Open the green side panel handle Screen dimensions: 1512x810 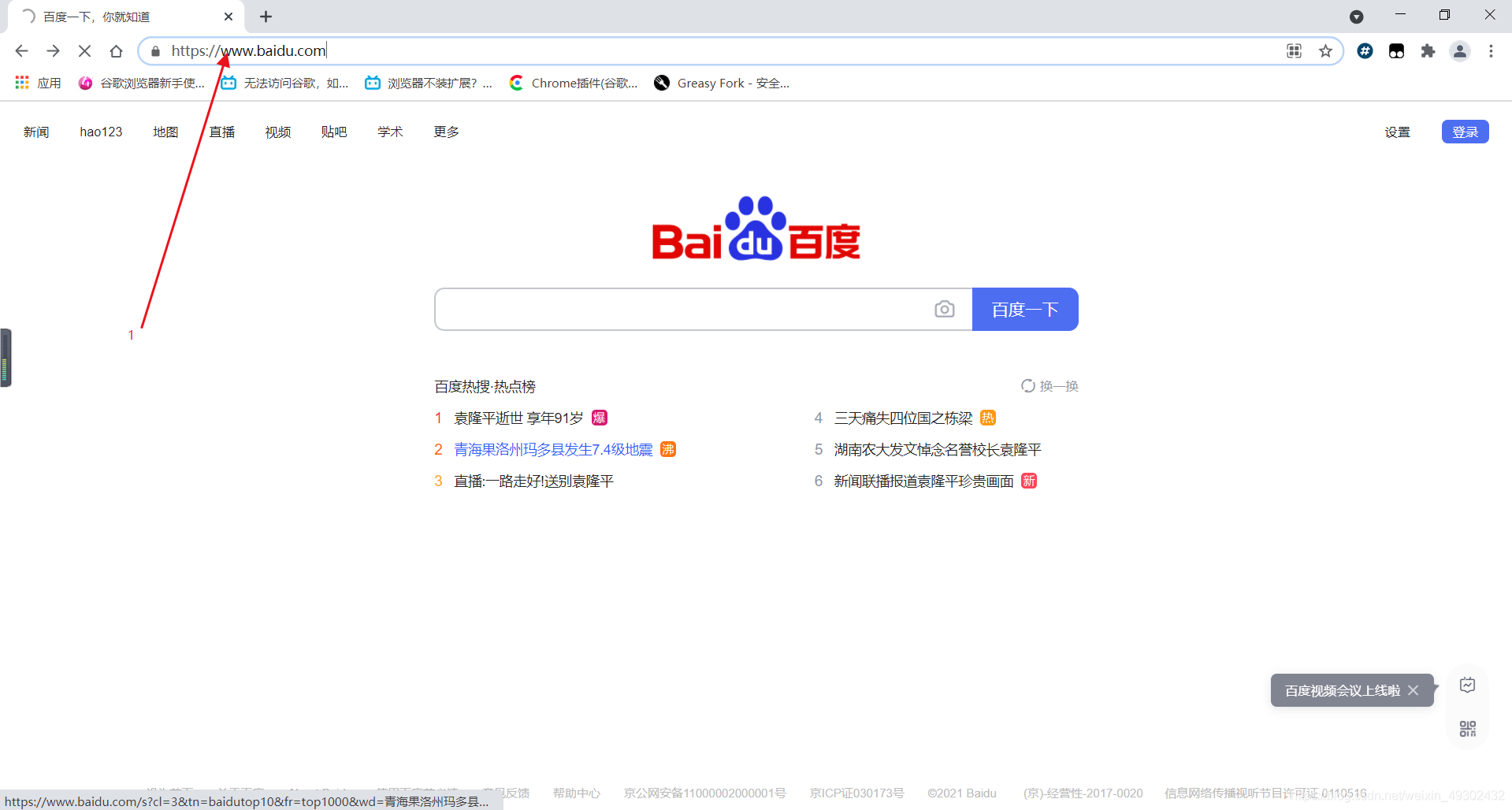(x=6, y=358)
